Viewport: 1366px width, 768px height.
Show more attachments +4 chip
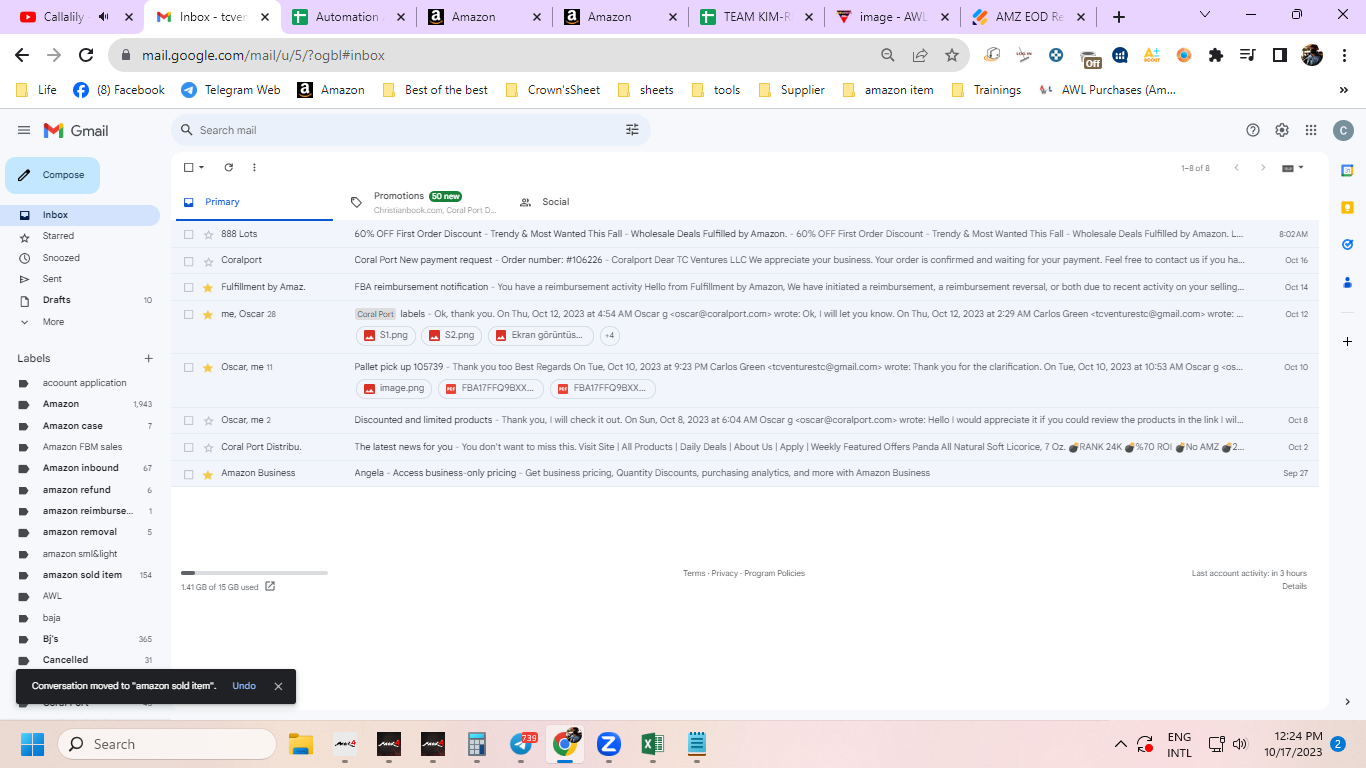[609, 335]
